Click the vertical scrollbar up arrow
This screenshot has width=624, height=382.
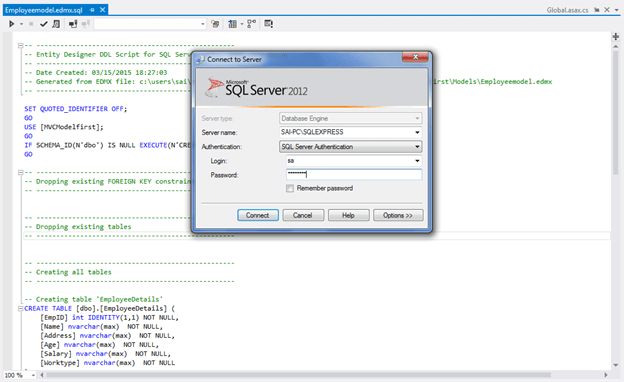click(616, 46)
